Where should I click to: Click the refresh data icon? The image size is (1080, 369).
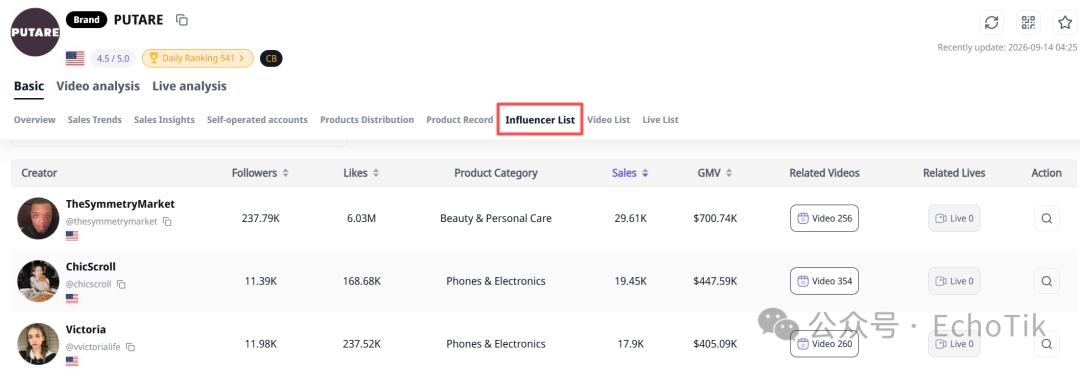(991, 22)
